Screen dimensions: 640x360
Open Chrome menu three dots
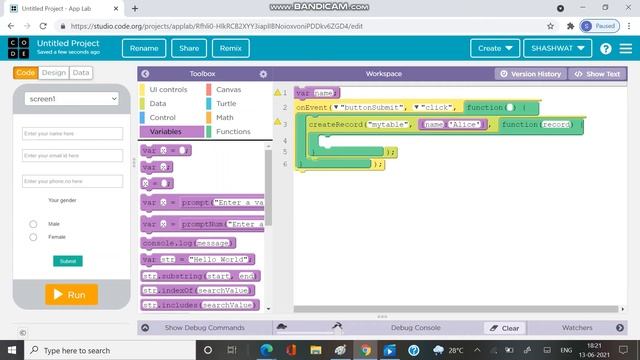pos(629,26)
